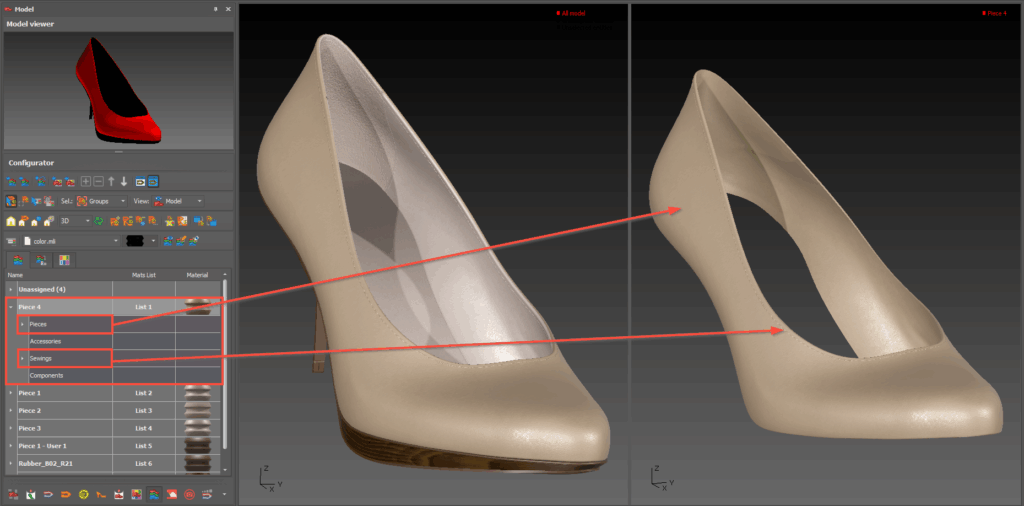Click the move up arrow icon

point(111,182)
